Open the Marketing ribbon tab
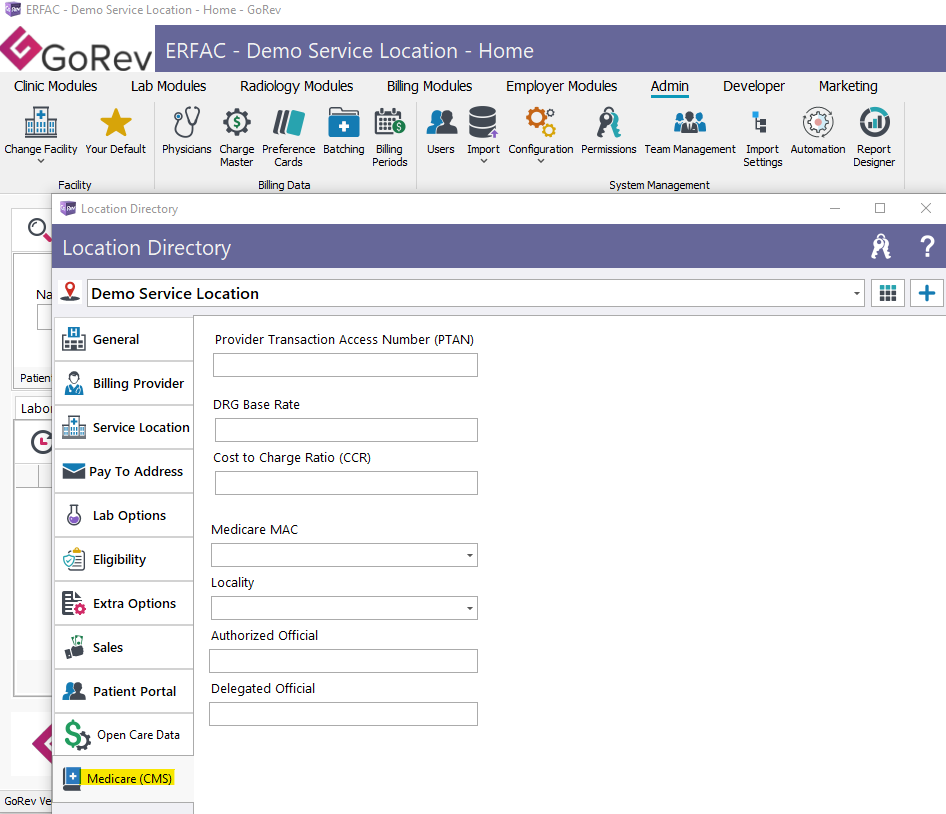Screen dimensions: 946x814 848,86
